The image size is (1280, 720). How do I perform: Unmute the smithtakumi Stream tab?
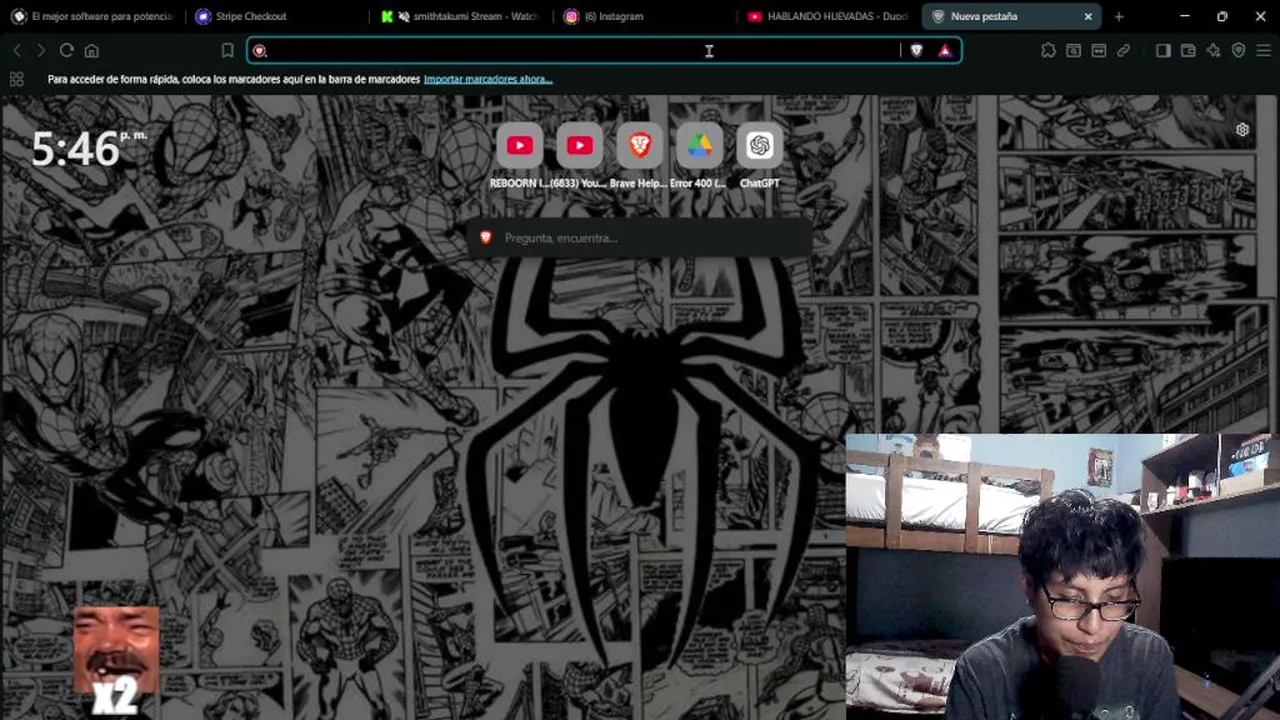coord(404,17)
